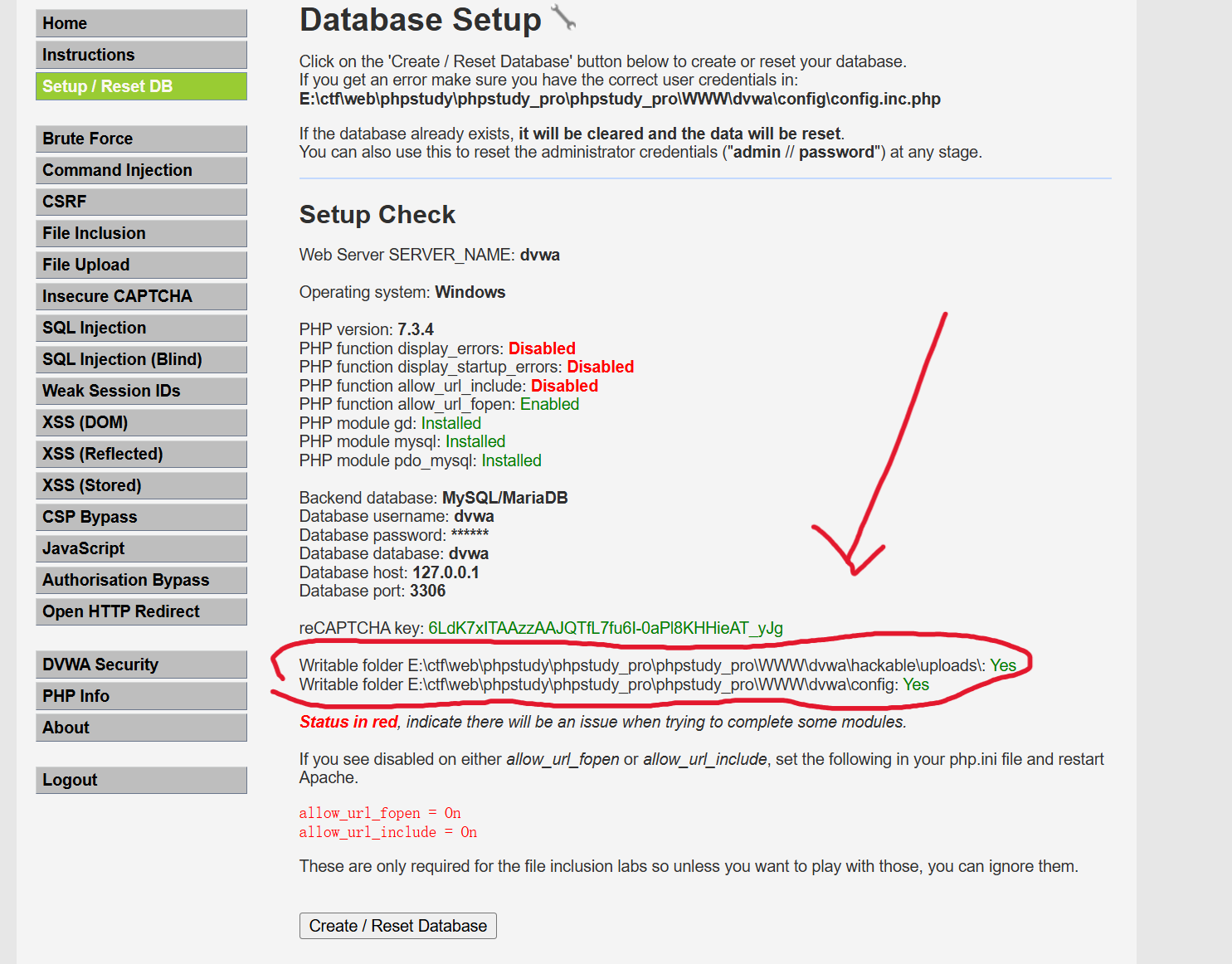
Task: Click the Disabled status for display_errors
Action: [542, 348]
